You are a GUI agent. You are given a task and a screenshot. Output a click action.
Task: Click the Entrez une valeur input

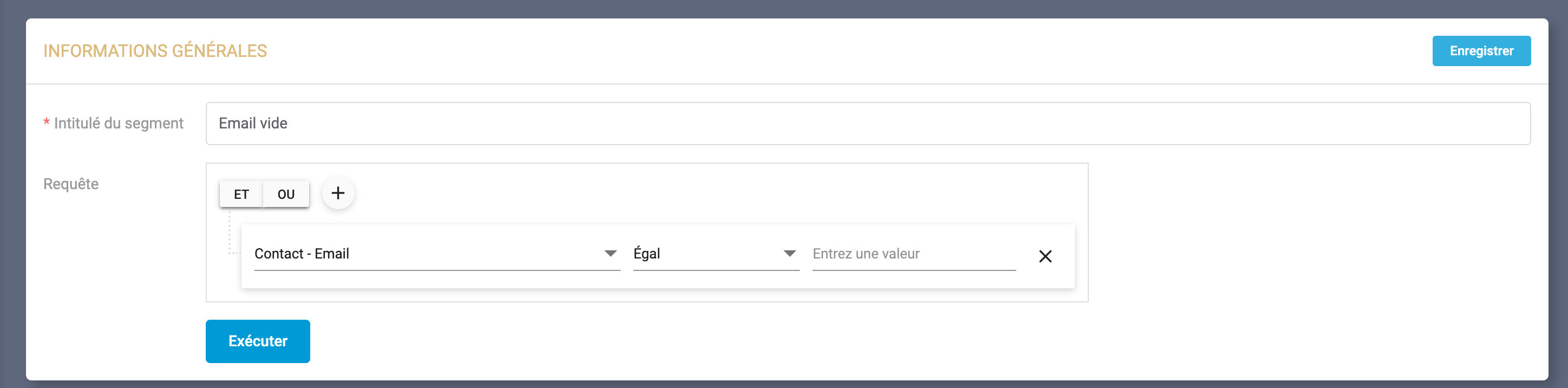coord(913,254)
